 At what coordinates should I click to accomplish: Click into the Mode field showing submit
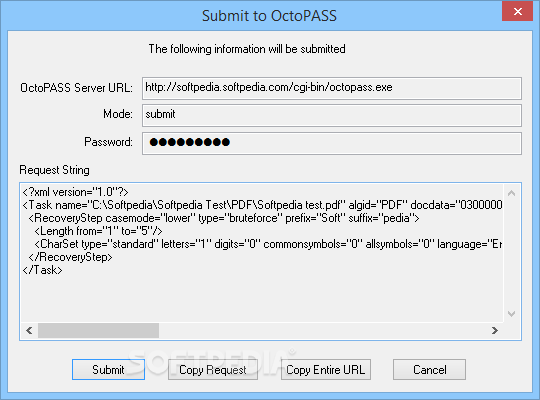pos(332,115)
